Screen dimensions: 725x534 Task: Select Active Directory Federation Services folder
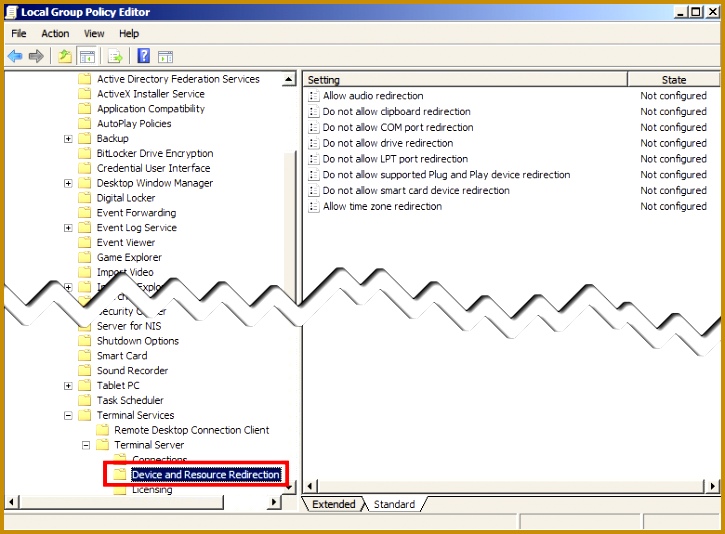[178, 79]
